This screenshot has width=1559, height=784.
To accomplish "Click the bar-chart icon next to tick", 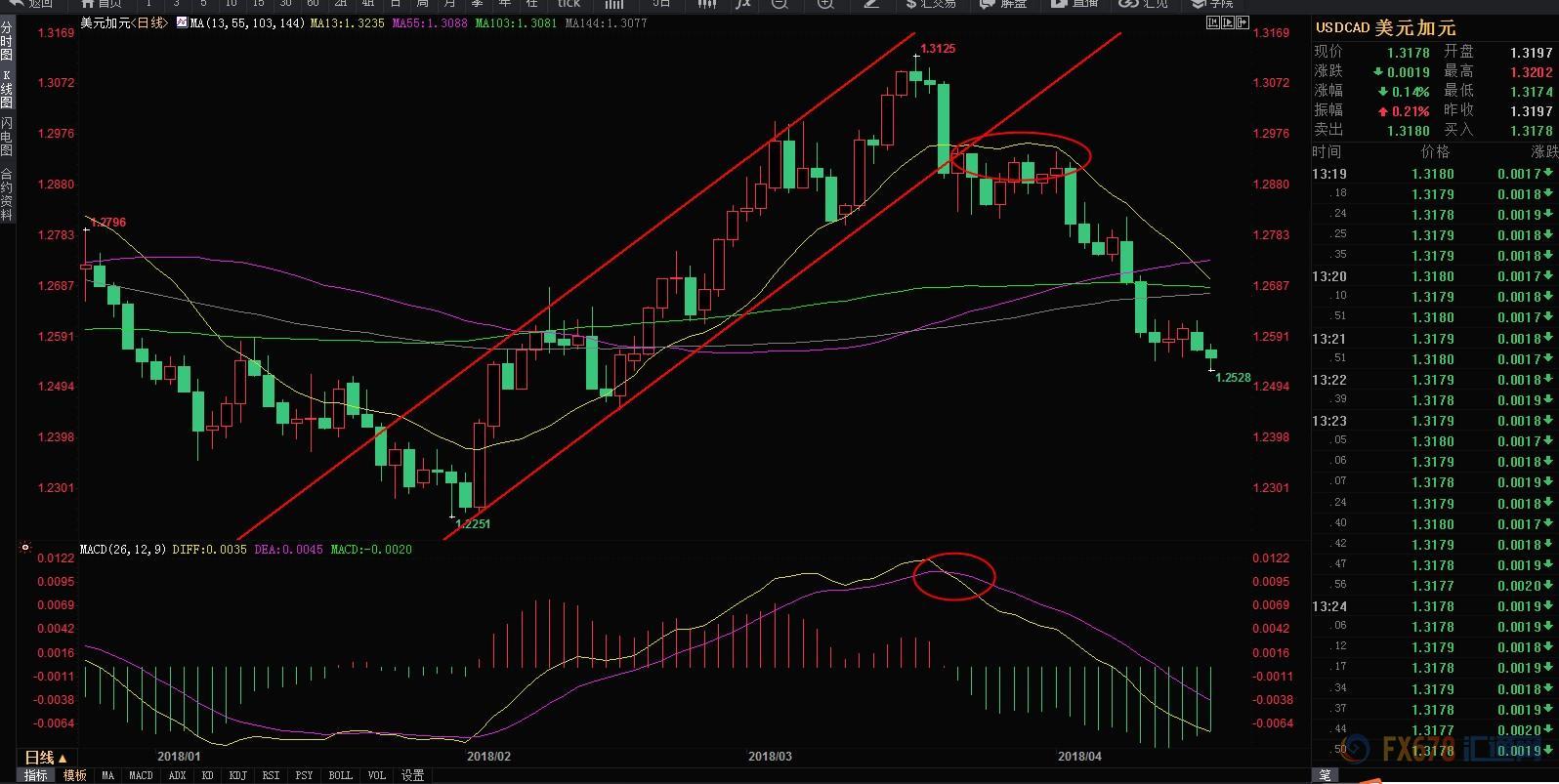I will pos(613,4).
